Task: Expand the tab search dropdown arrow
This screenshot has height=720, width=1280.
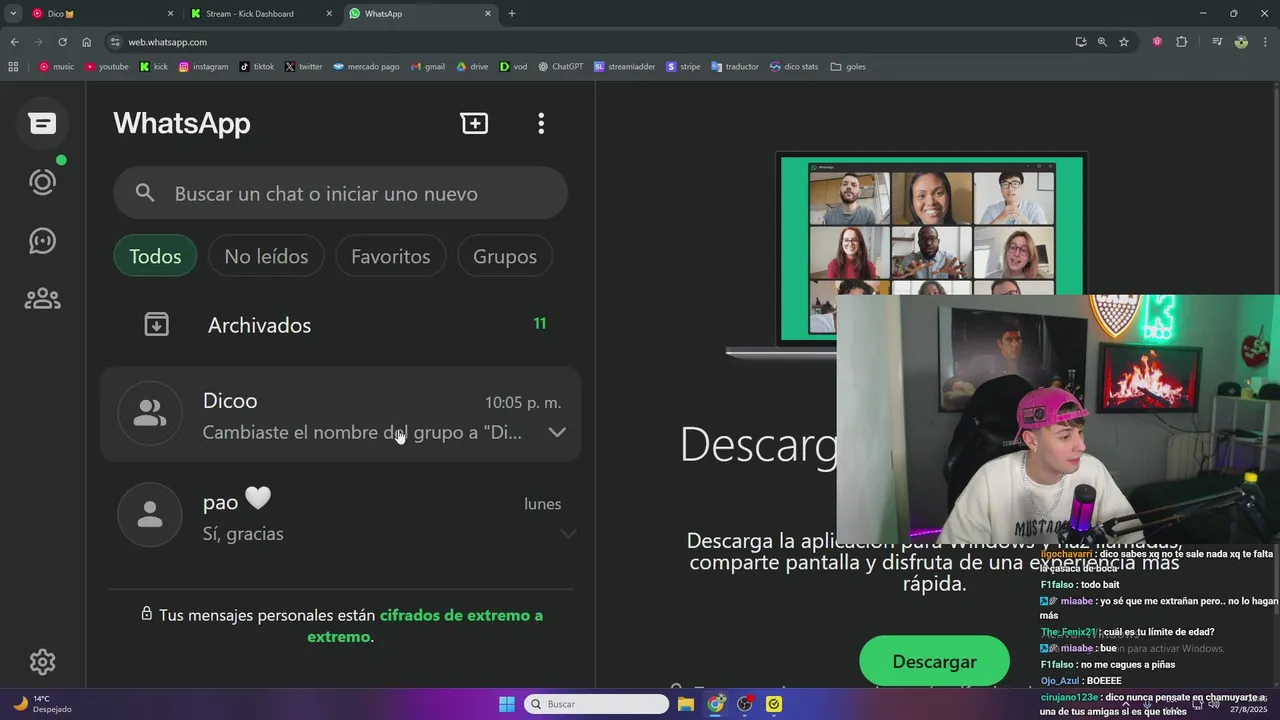Action: tap(13, 14)
